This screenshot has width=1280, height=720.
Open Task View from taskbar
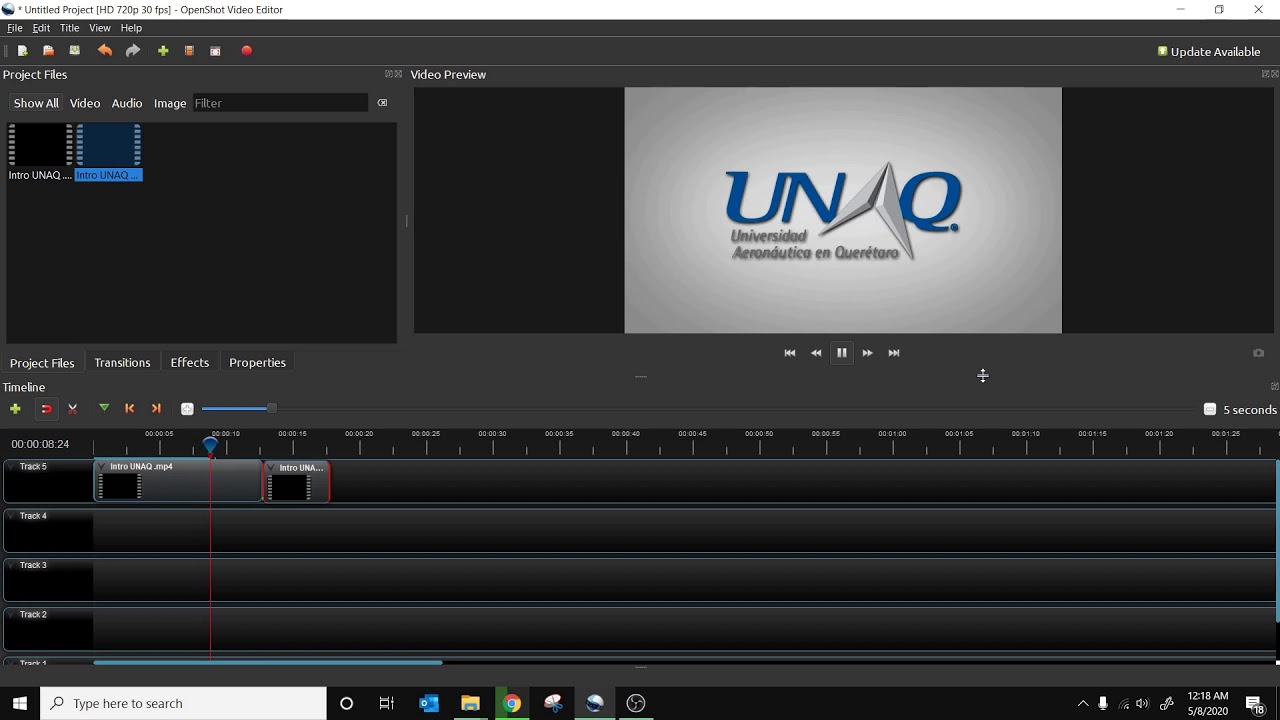click(x=387, y=703)
